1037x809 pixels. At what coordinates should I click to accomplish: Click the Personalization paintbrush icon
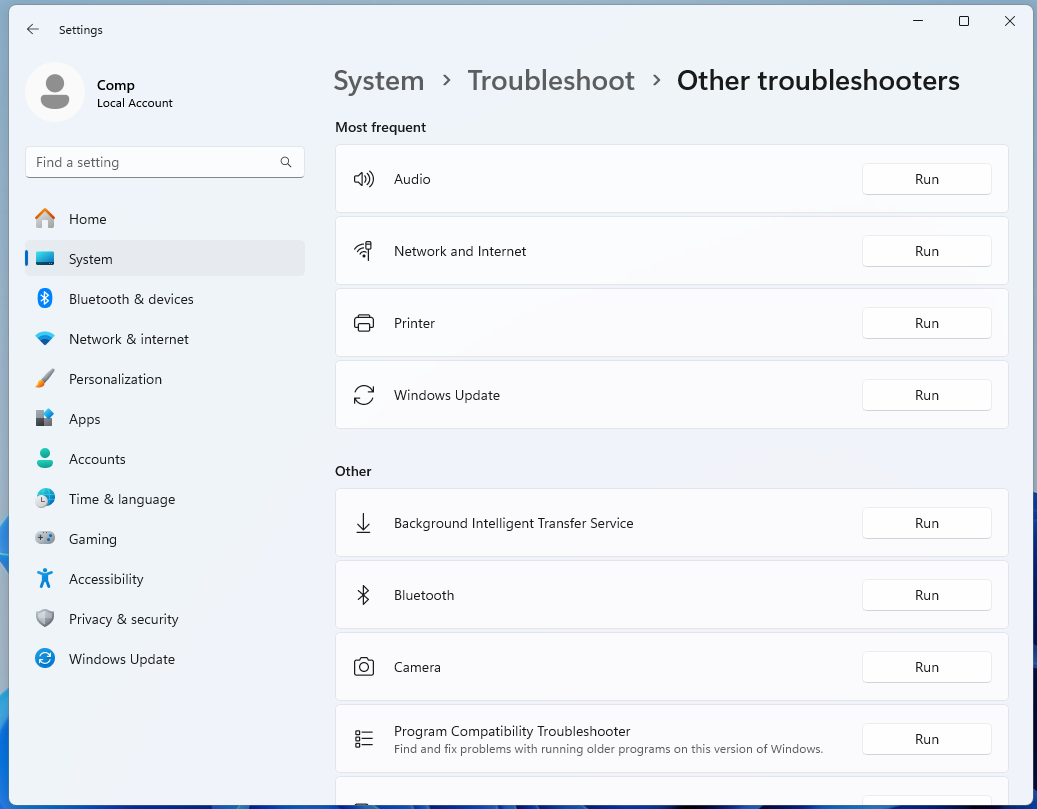coord(45,378)
